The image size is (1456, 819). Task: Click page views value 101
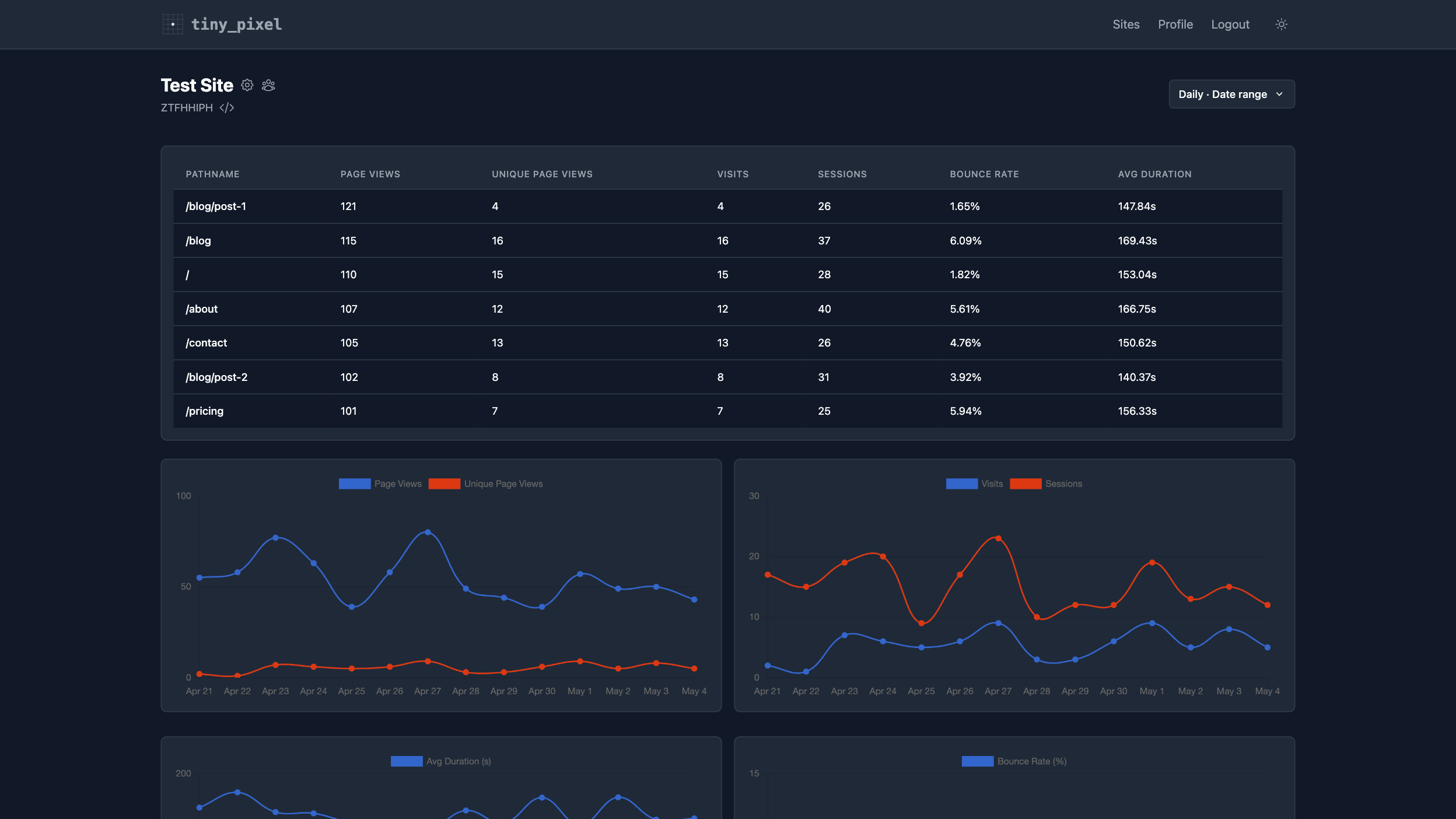click(x=348, y=411)
